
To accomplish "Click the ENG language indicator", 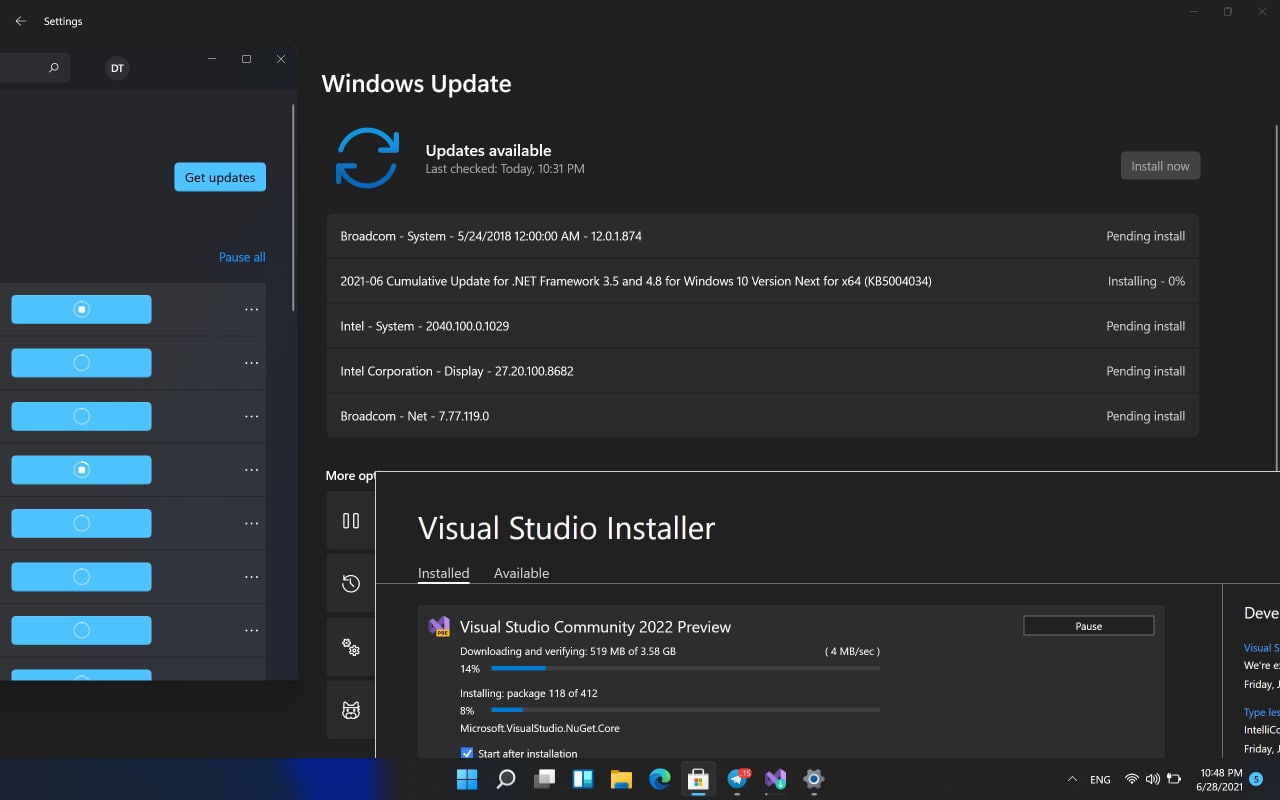I will (1100, 779).
